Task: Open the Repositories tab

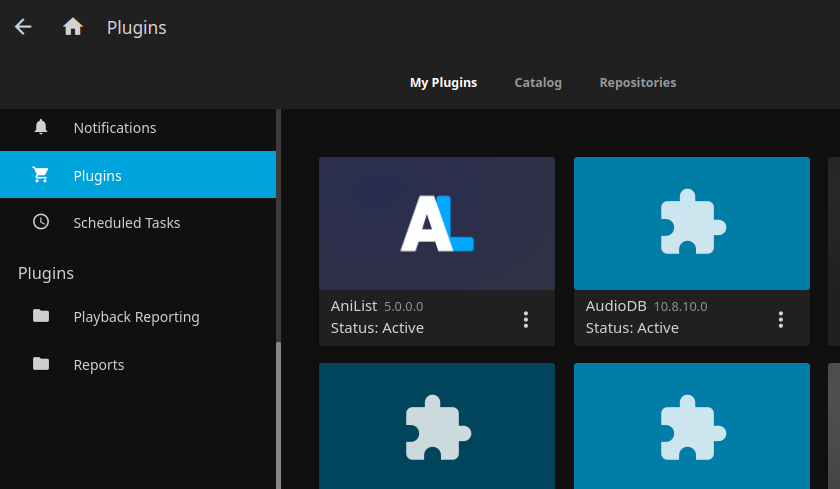Action: pos(637,82)
